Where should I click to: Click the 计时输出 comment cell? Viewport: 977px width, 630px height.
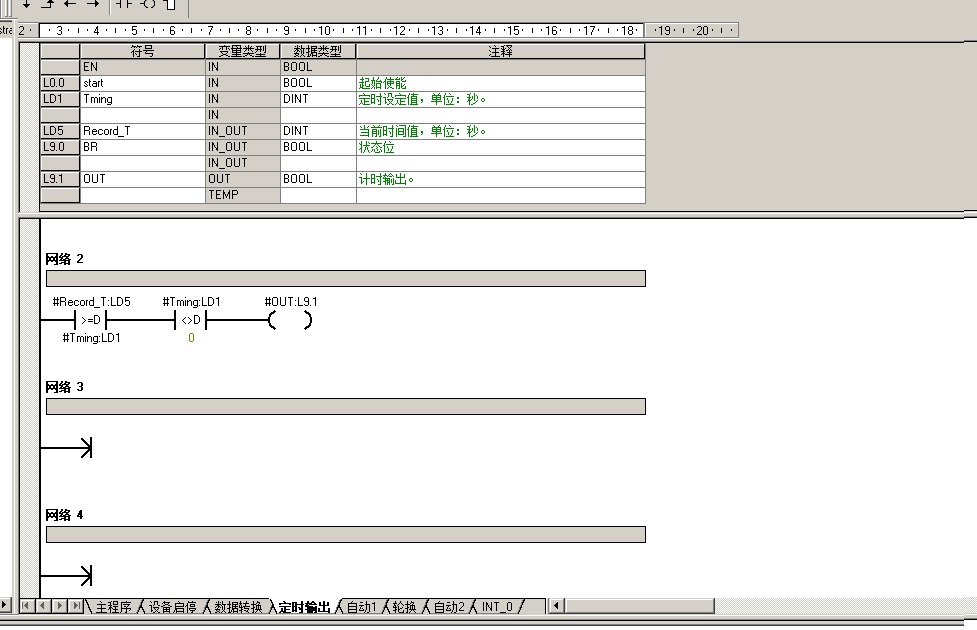(500, 179)
